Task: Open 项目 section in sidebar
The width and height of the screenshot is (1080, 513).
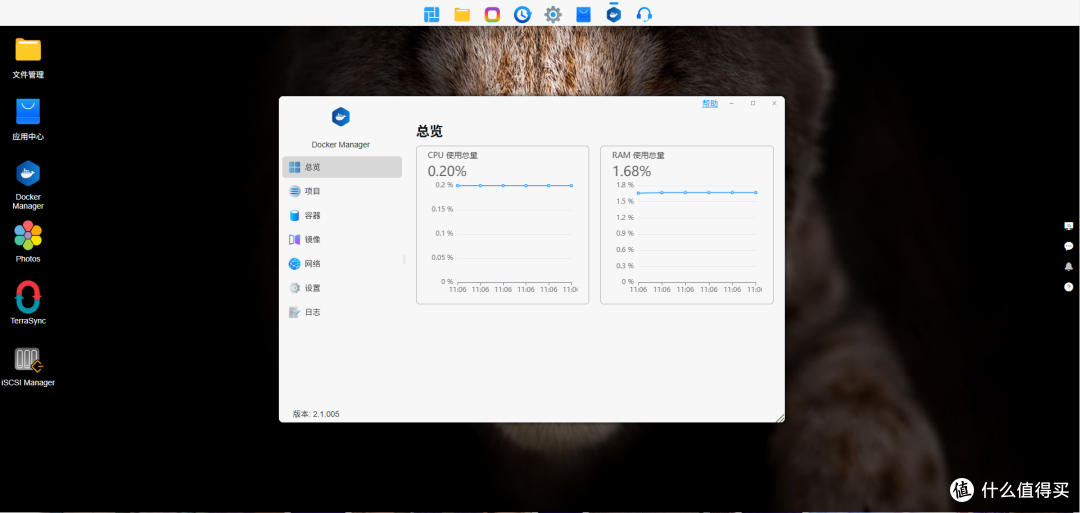Action: pyautogui.click(x=342, y=191)
